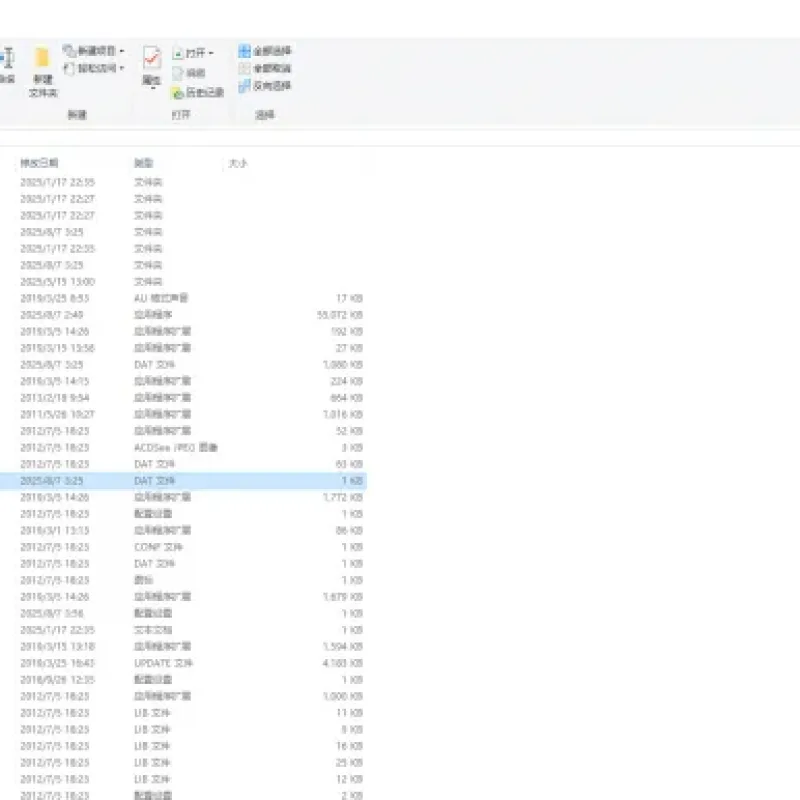Click the 1,772 KB size cell

(343, 497)
